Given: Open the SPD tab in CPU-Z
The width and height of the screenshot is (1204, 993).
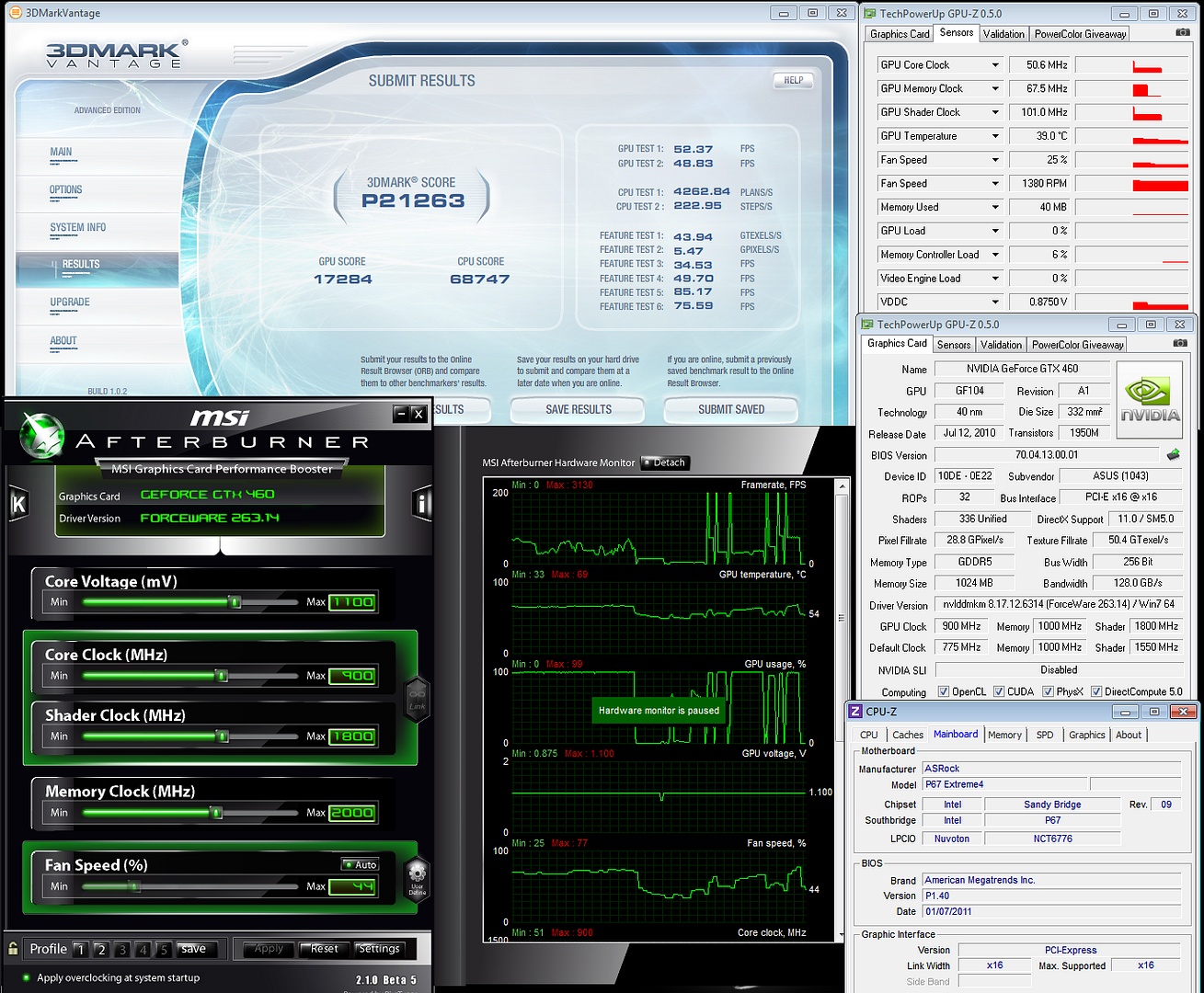Looking at the screenshot, I should [1045, 735].
